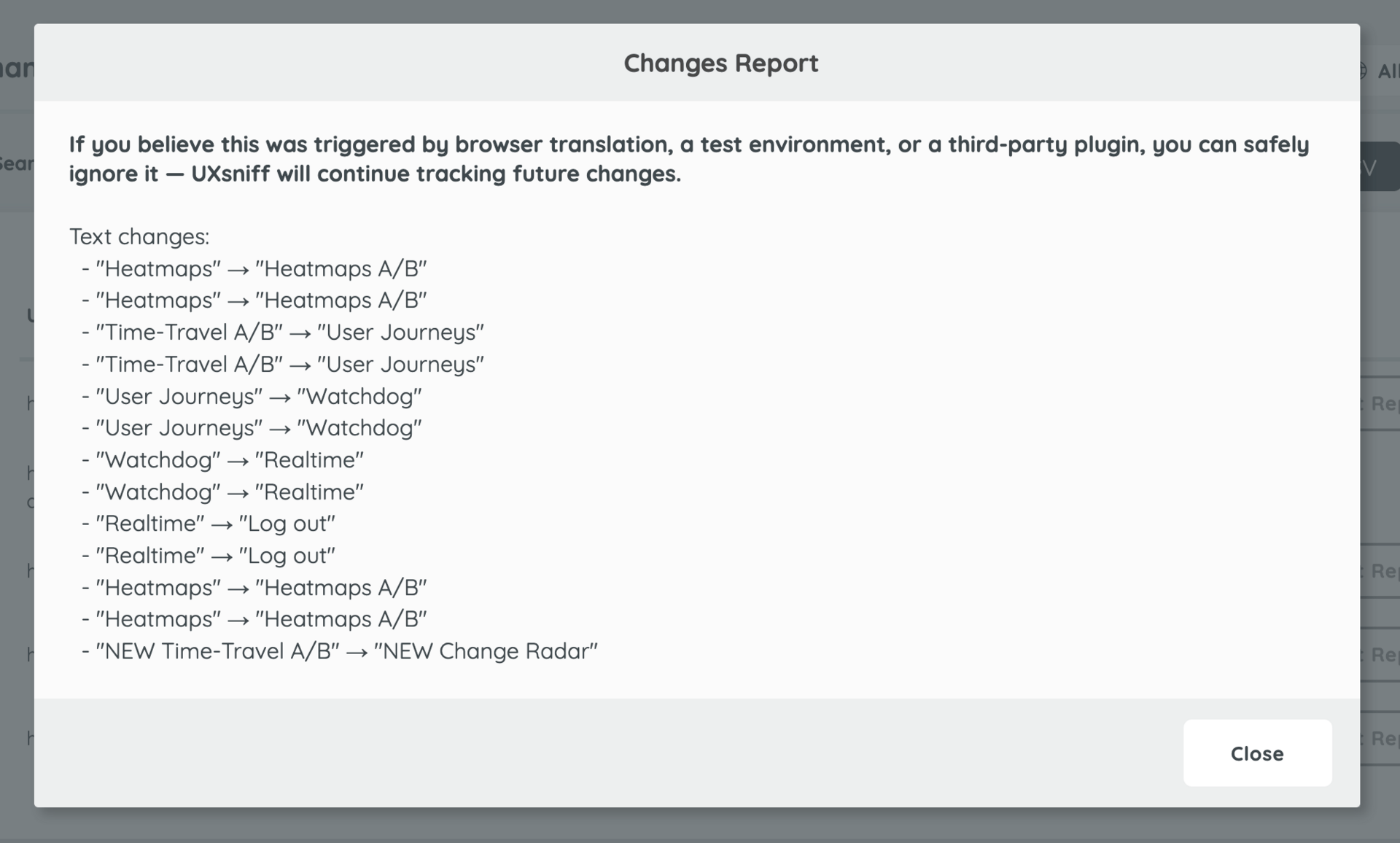Viewport: 1400px width, 843px height.
Task: Click the bold browser translation notice text
Action: click(x=688, y=159)
